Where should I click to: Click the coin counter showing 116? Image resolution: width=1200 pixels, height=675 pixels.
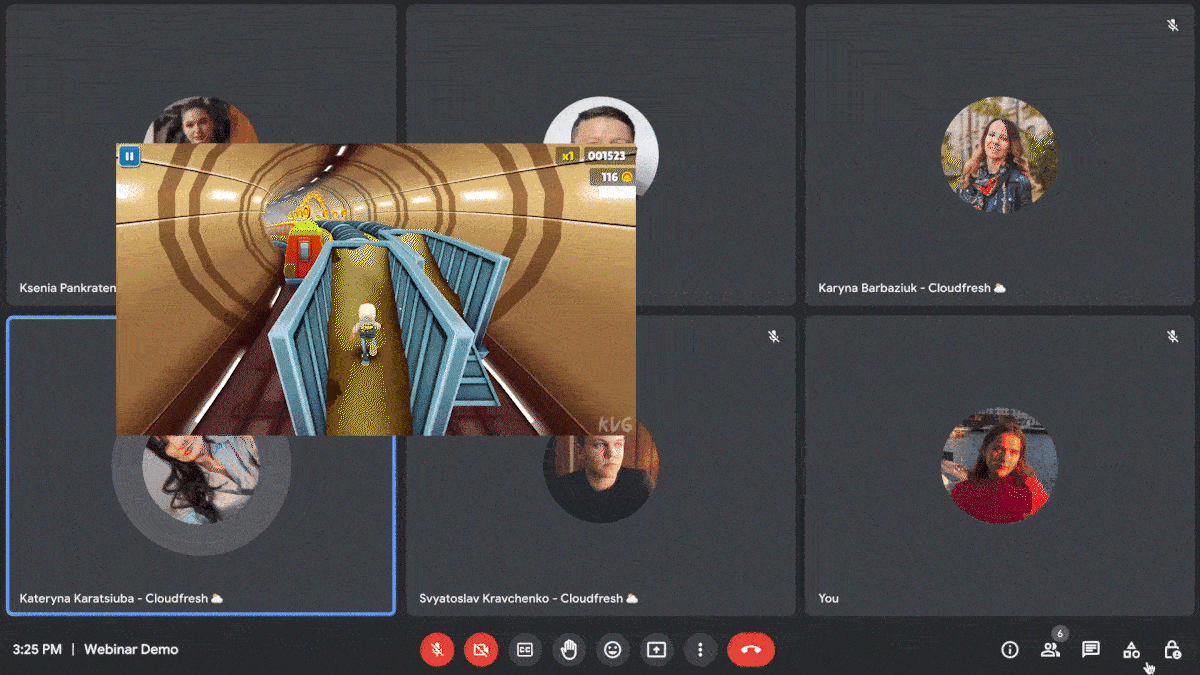[x=612, y=177]
